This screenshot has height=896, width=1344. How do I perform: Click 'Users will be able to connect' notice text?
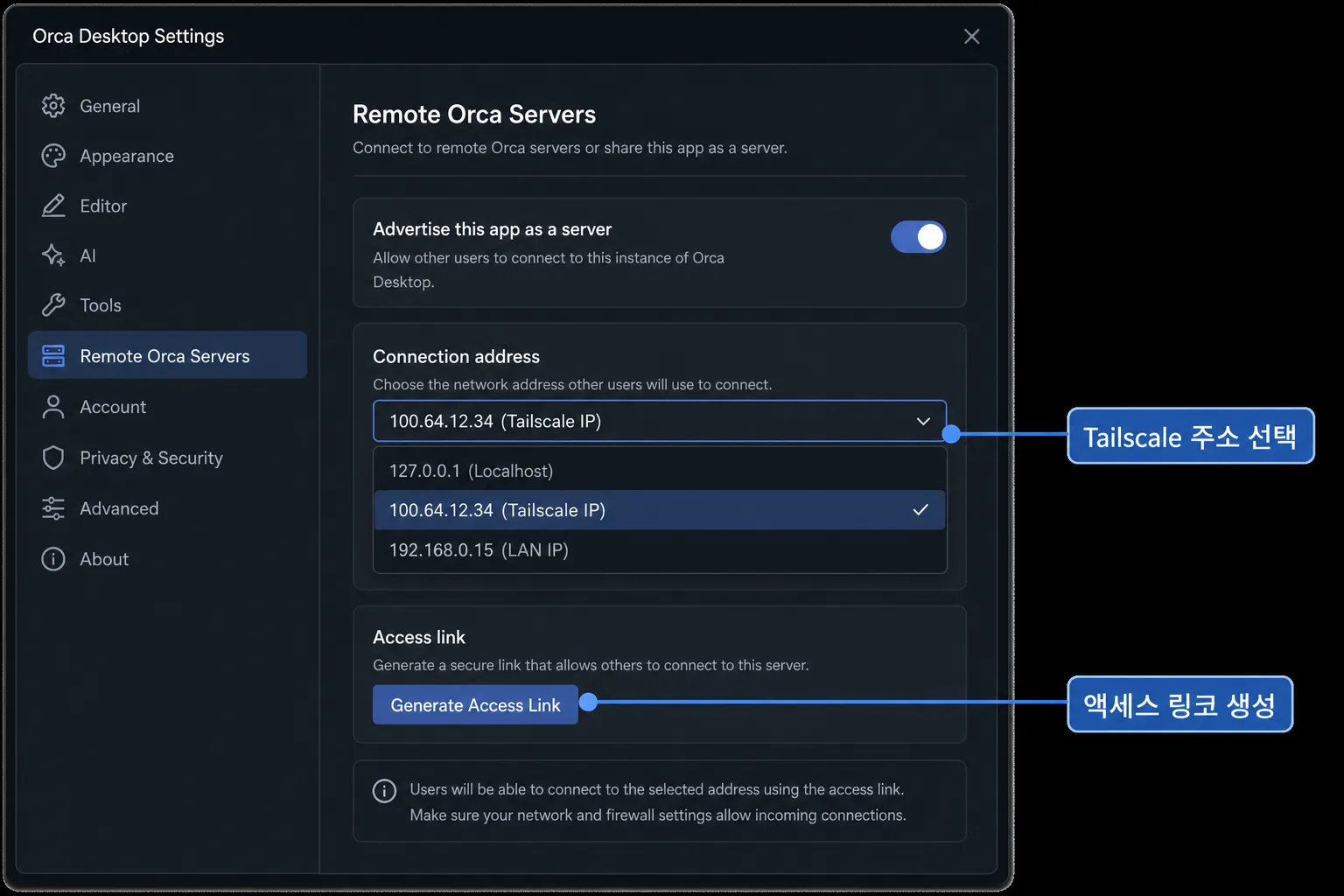[658, 801]
